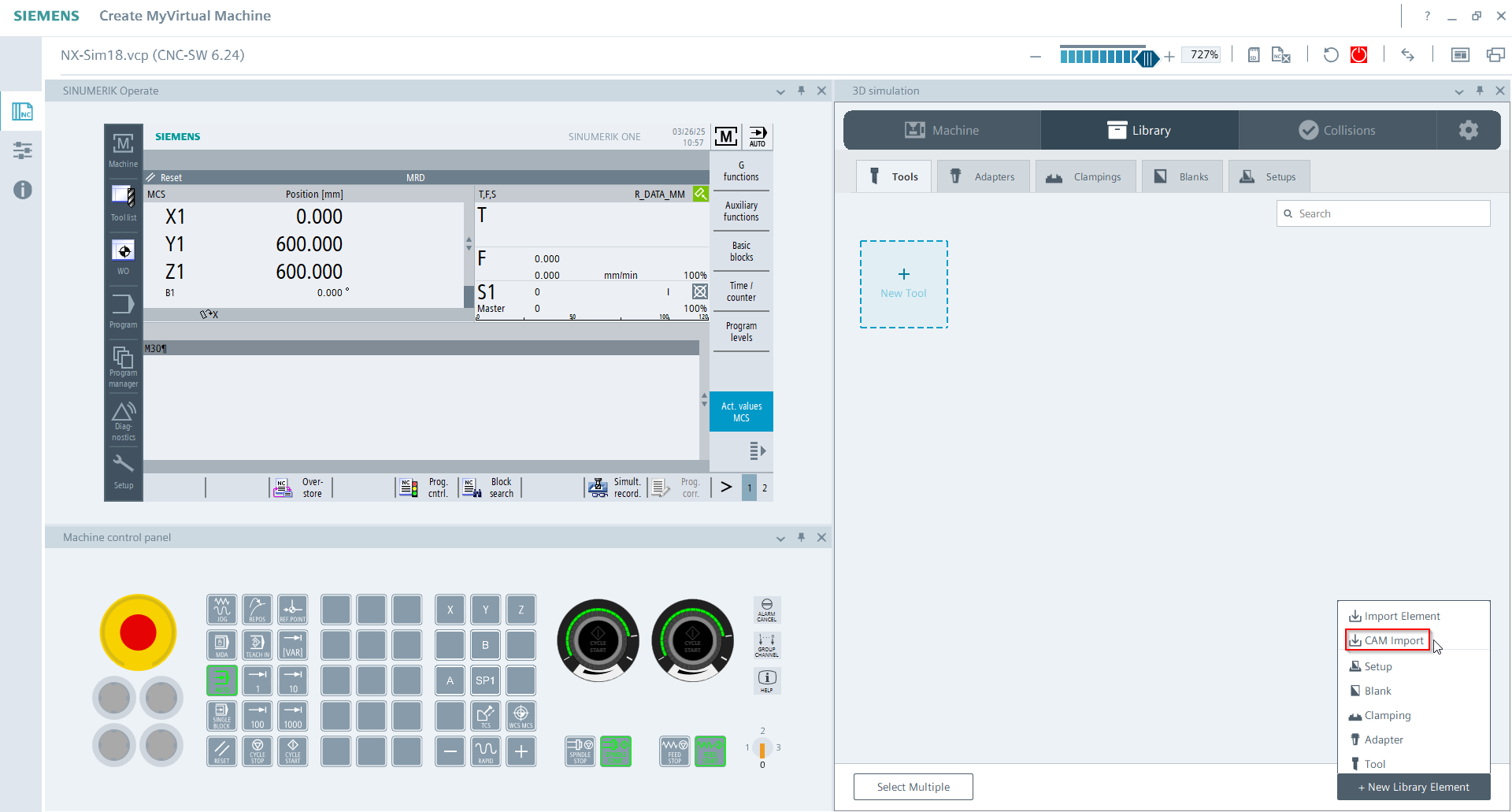This screenshot has width=1512, height=812.
Task: Open 3D simulation settings gear
Action: point(1468,129)
